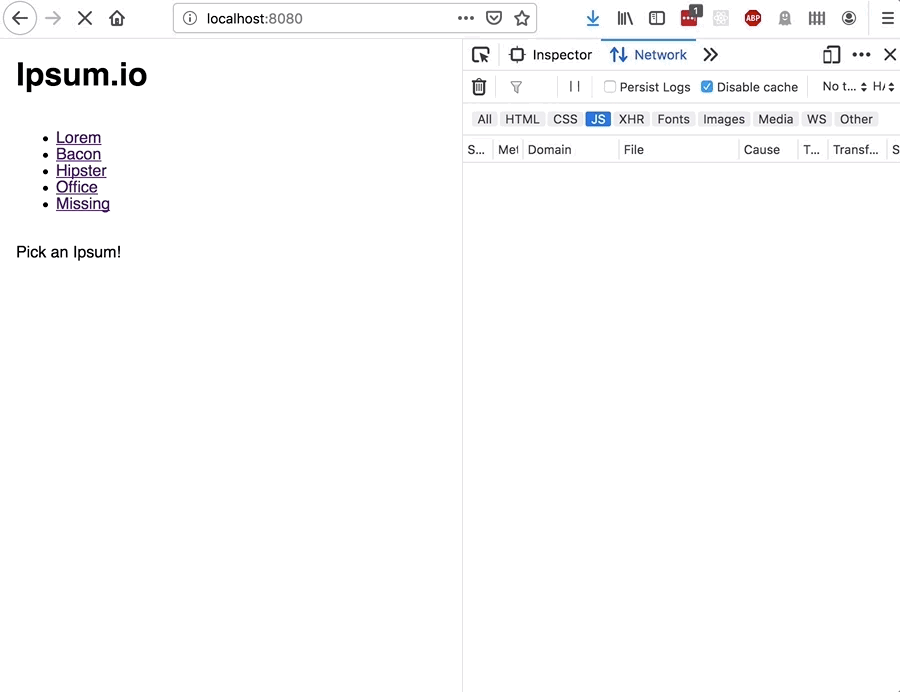Image resolution: width=900 pixels, height=692 pixels.
Task: Open devtools three-dot options menu
Action: [x=861, y=55]
